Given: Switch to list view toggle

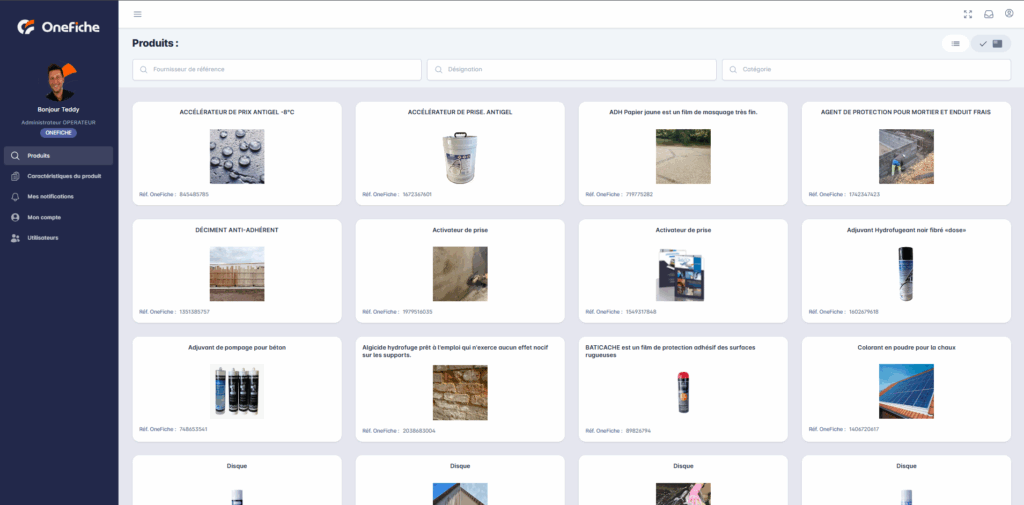Looking at the screenshot, I should coord(955,44).
